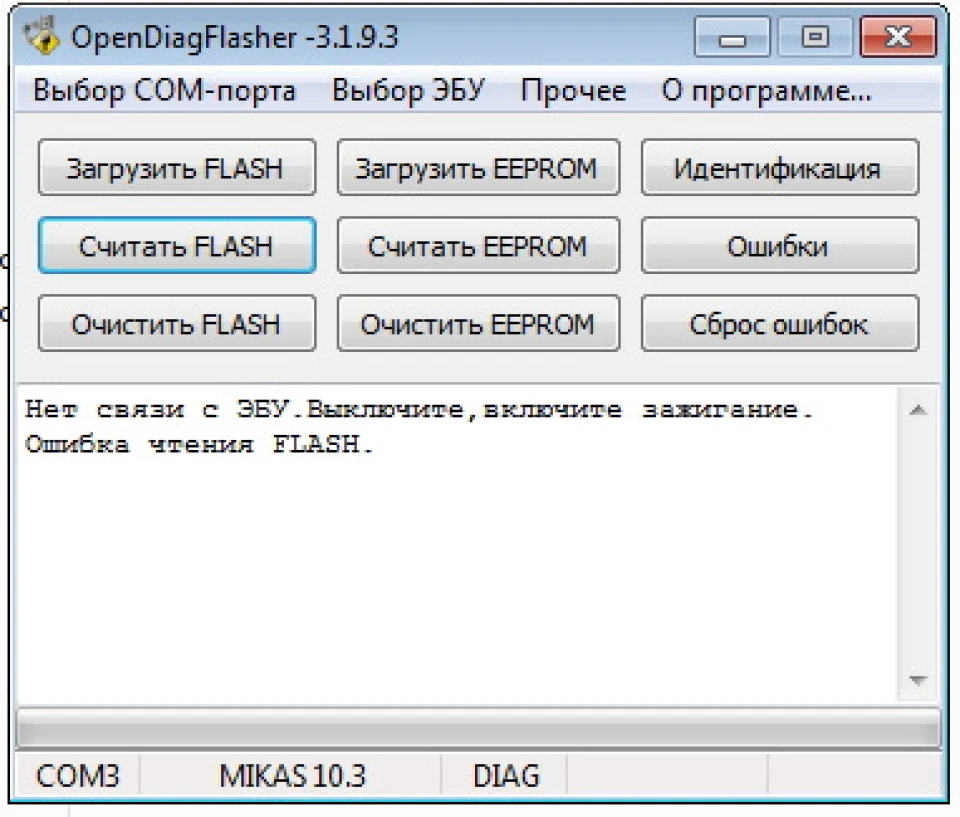Open the Прочее menu
960x817 pixels.
click(x=573, y=91)
